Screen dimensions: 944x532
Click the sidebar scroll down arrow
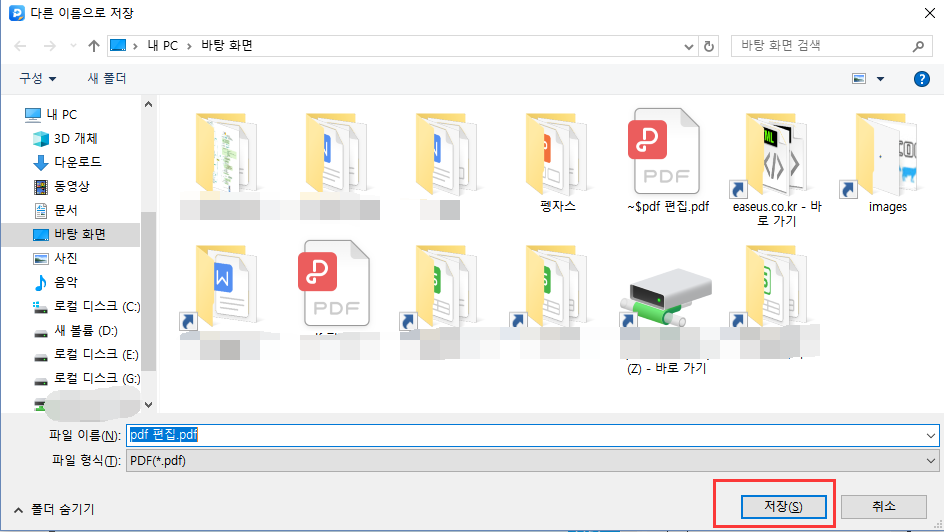point(149,405)
